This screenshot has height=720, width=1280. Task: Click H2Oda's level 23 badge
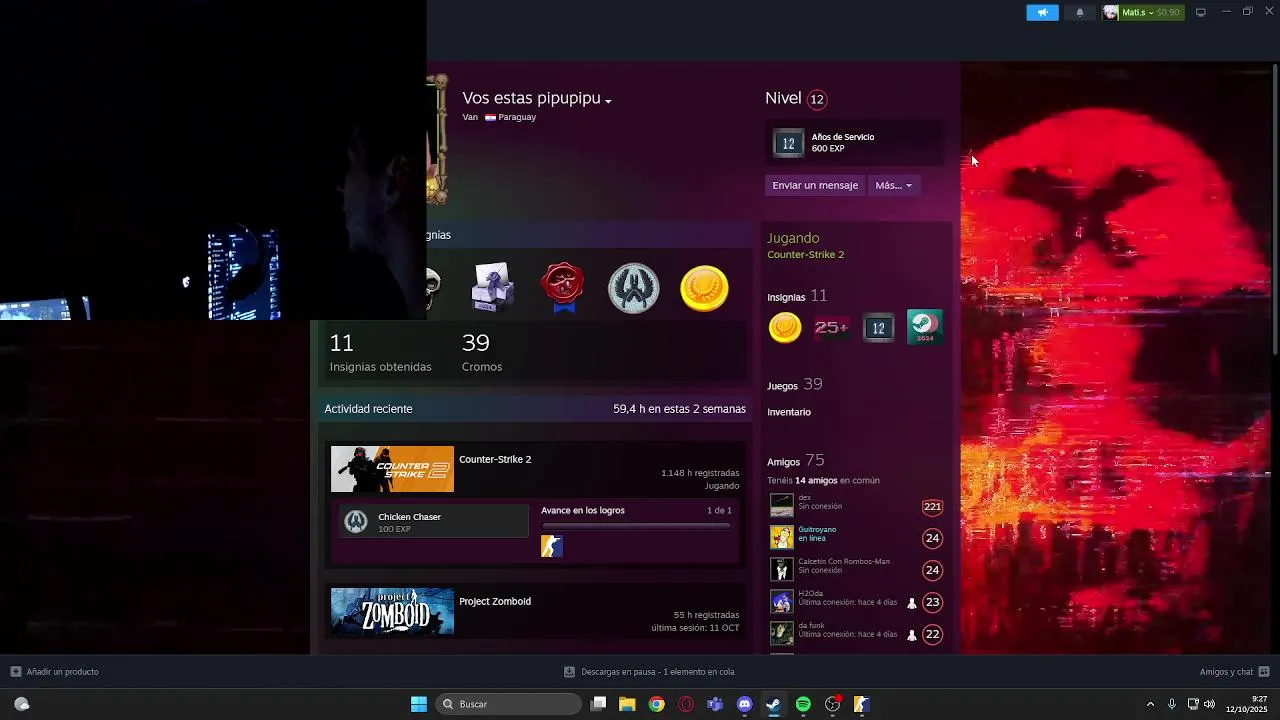(932, 602)
